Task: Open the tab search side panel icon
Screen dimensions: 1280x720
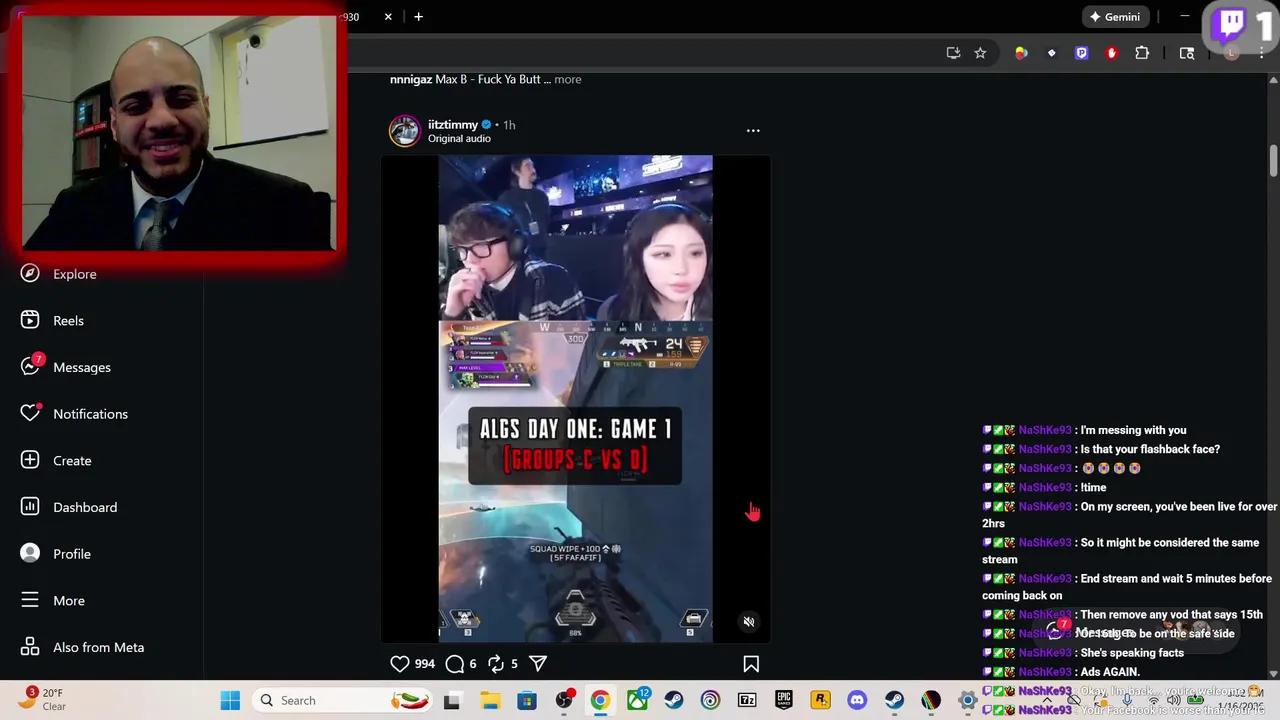Action: 1187,53
